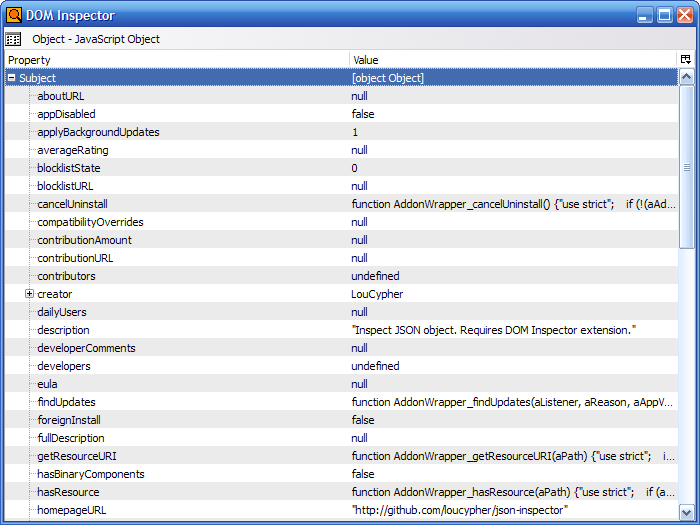Viewport: 700px width, 525px height.
Task: Click the value 0 of blocklistState
Action: (354, 168)
